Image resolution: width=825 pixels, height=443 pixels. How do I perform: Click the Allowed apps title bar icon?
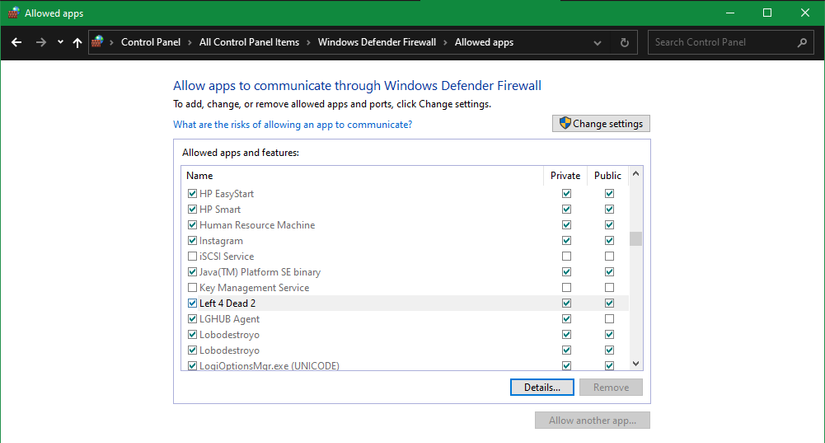(12, 12)
